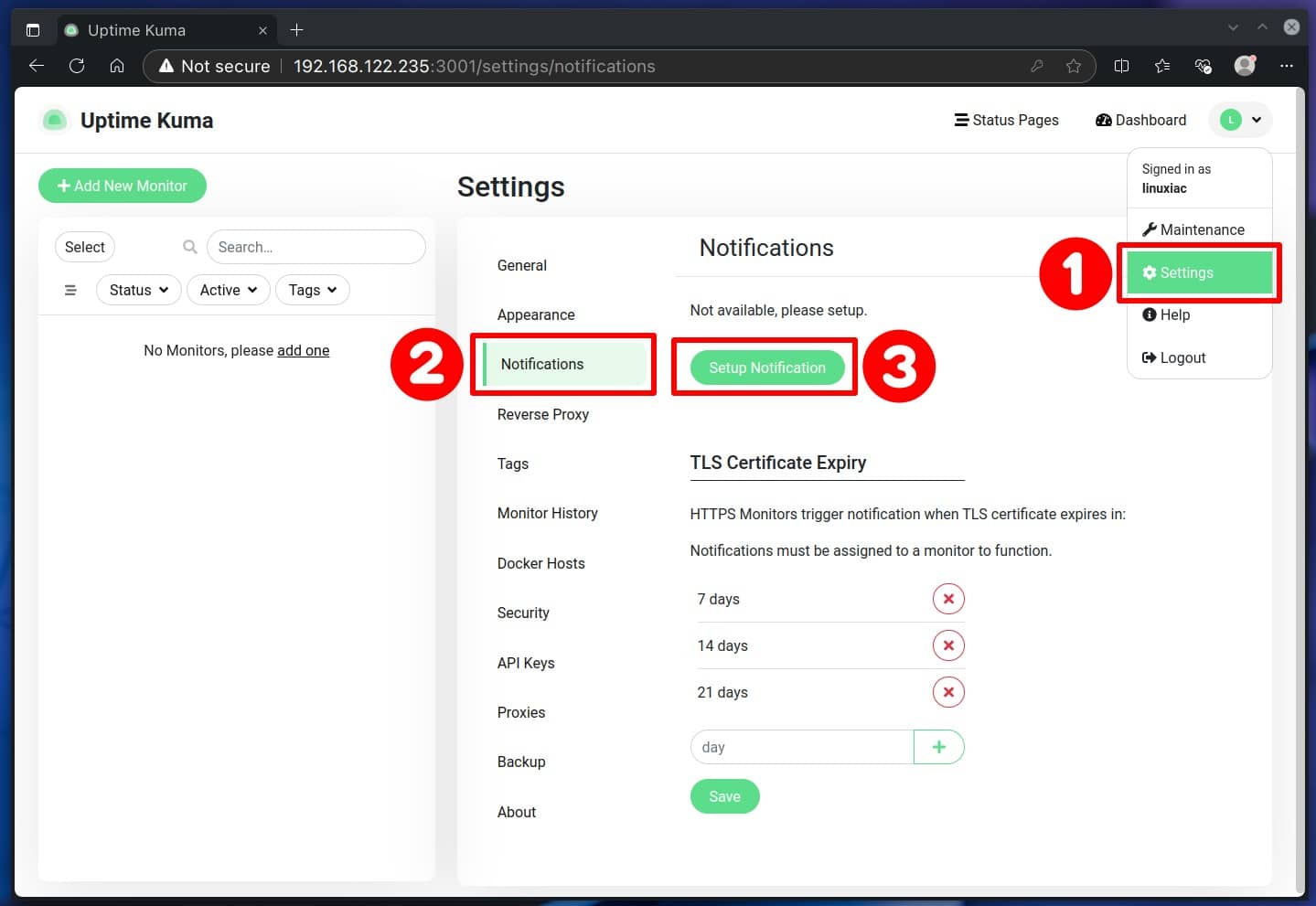
Task: Open the Tags filter dropdown
Action: click(x=312, y=290)
